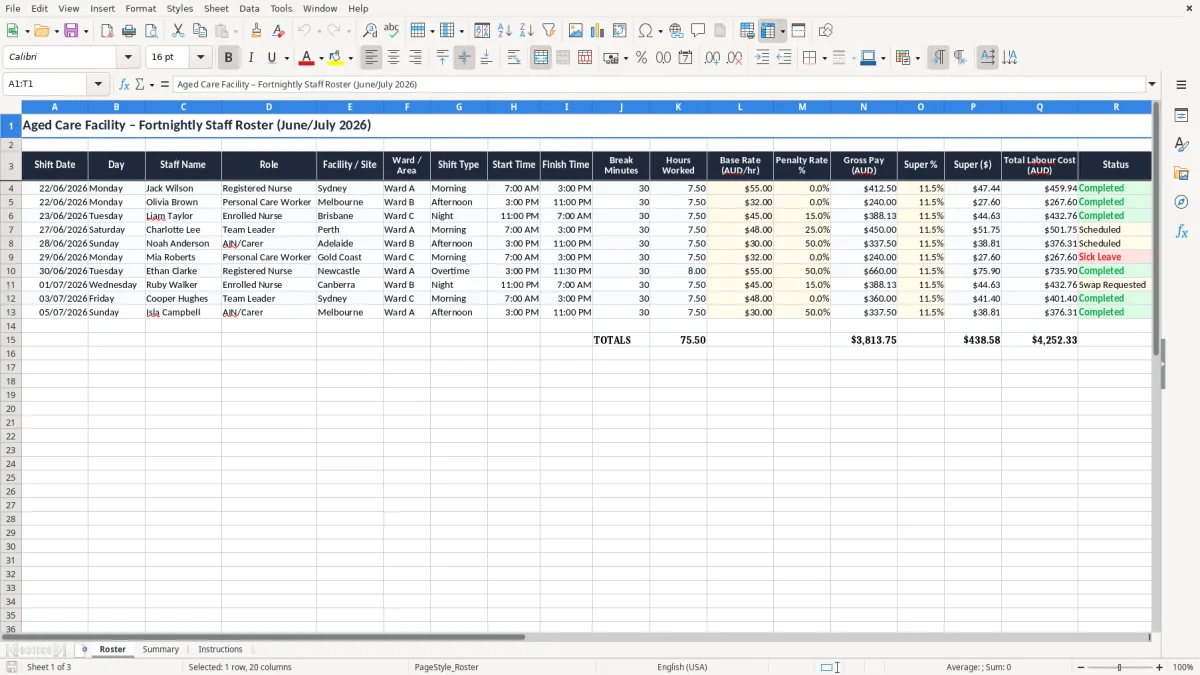
Task: Expand the formula bar arrow
Action: coord(1152,84)
